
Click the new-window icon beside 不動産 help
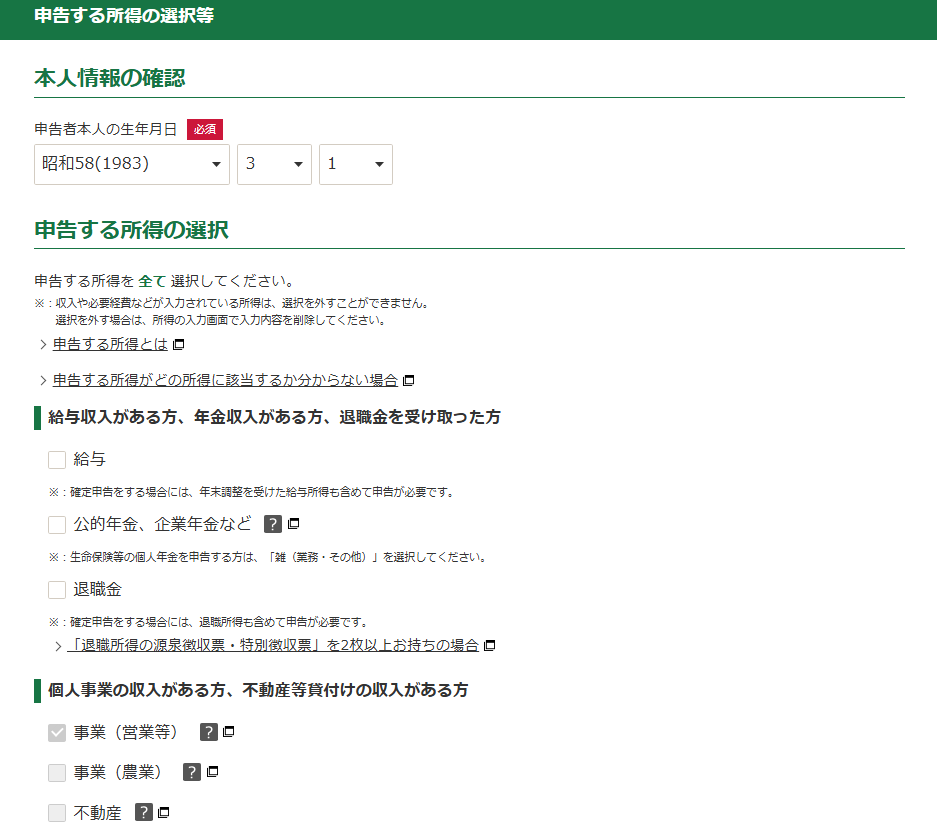pos(164,813)
